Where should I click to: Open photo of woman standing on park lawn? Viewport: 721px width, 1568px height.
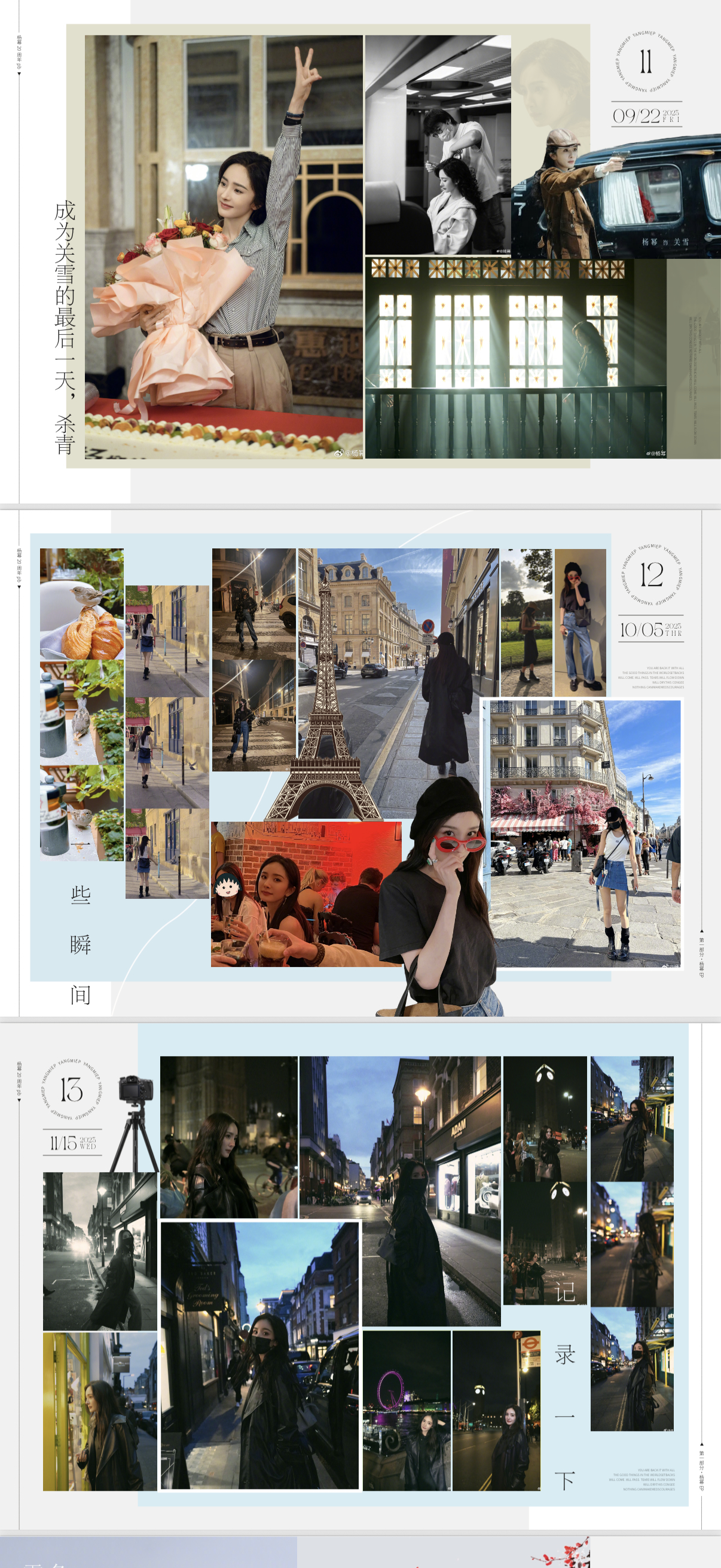[526, 622]
